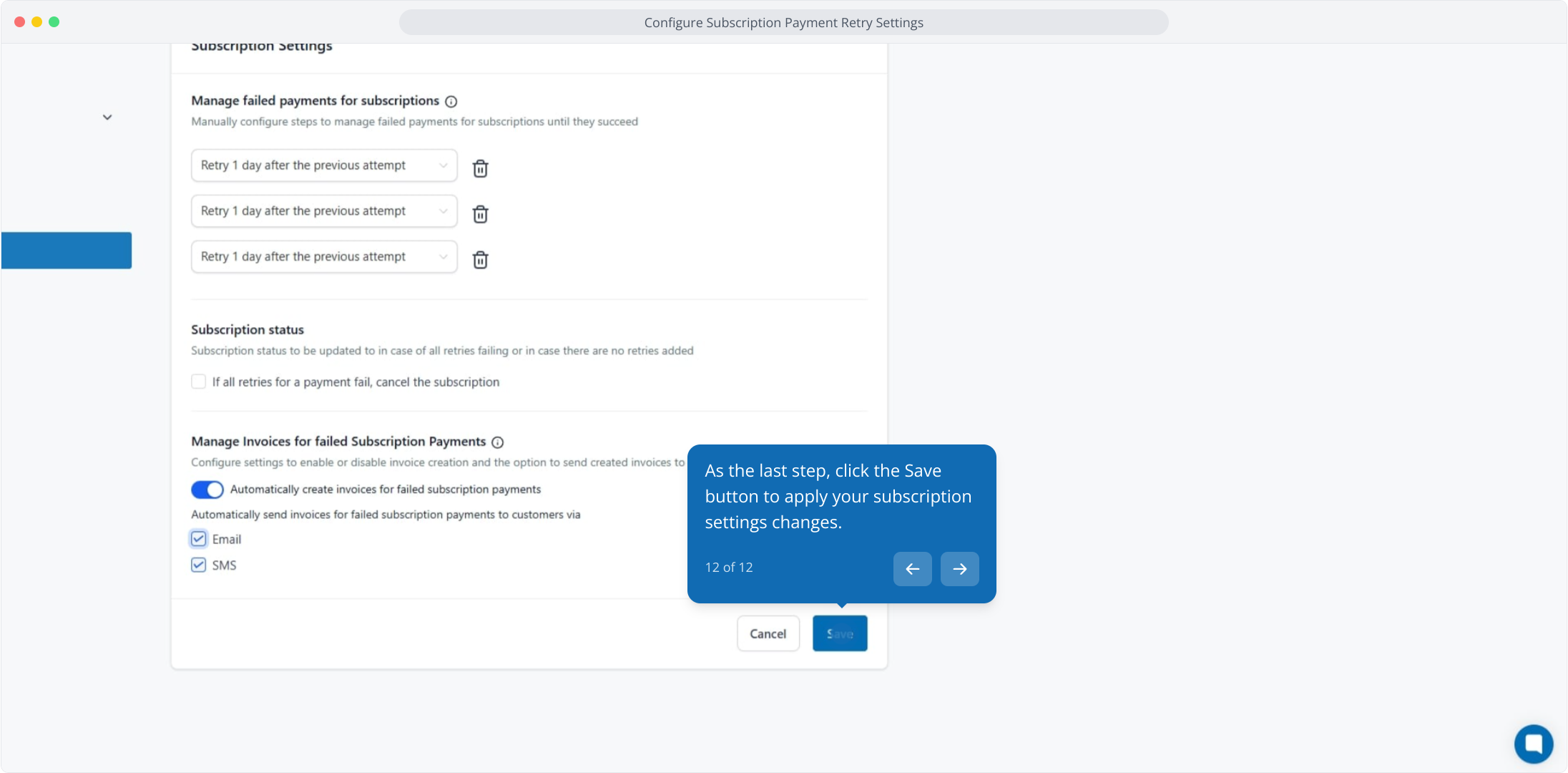Select the highlighted blue sidebar item

(67, 251)
